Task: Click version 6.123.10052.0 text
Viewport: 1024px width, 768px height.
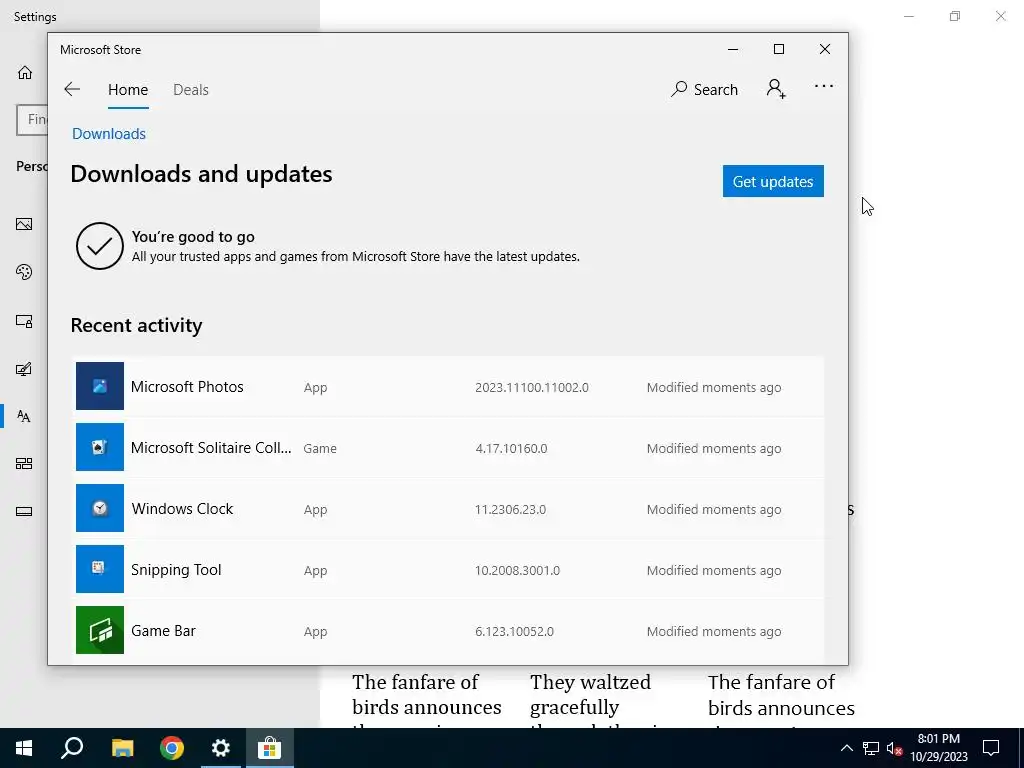Action: 514,632
